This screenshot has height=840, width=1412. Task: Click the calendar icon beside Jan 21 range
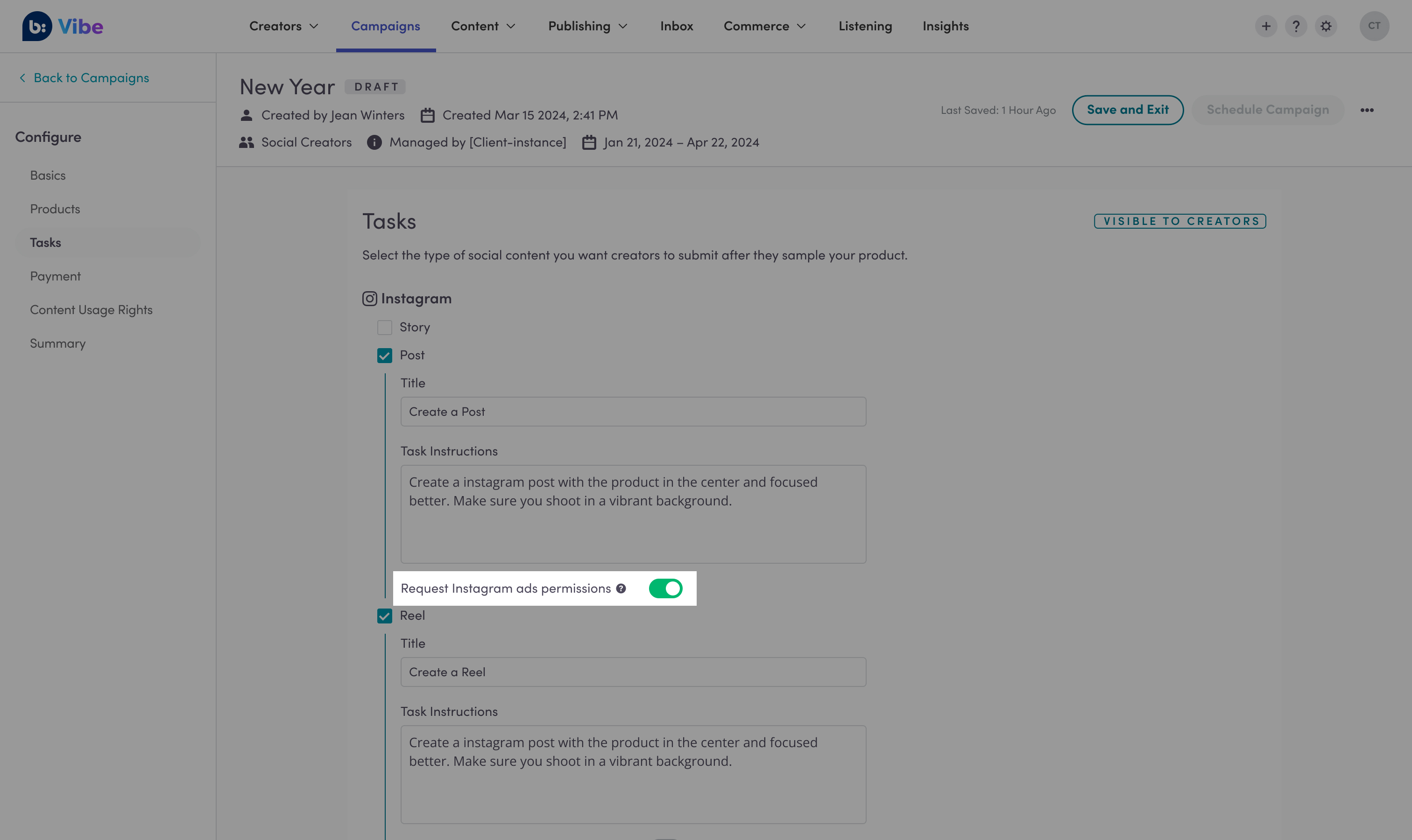(x=589, y=142)
